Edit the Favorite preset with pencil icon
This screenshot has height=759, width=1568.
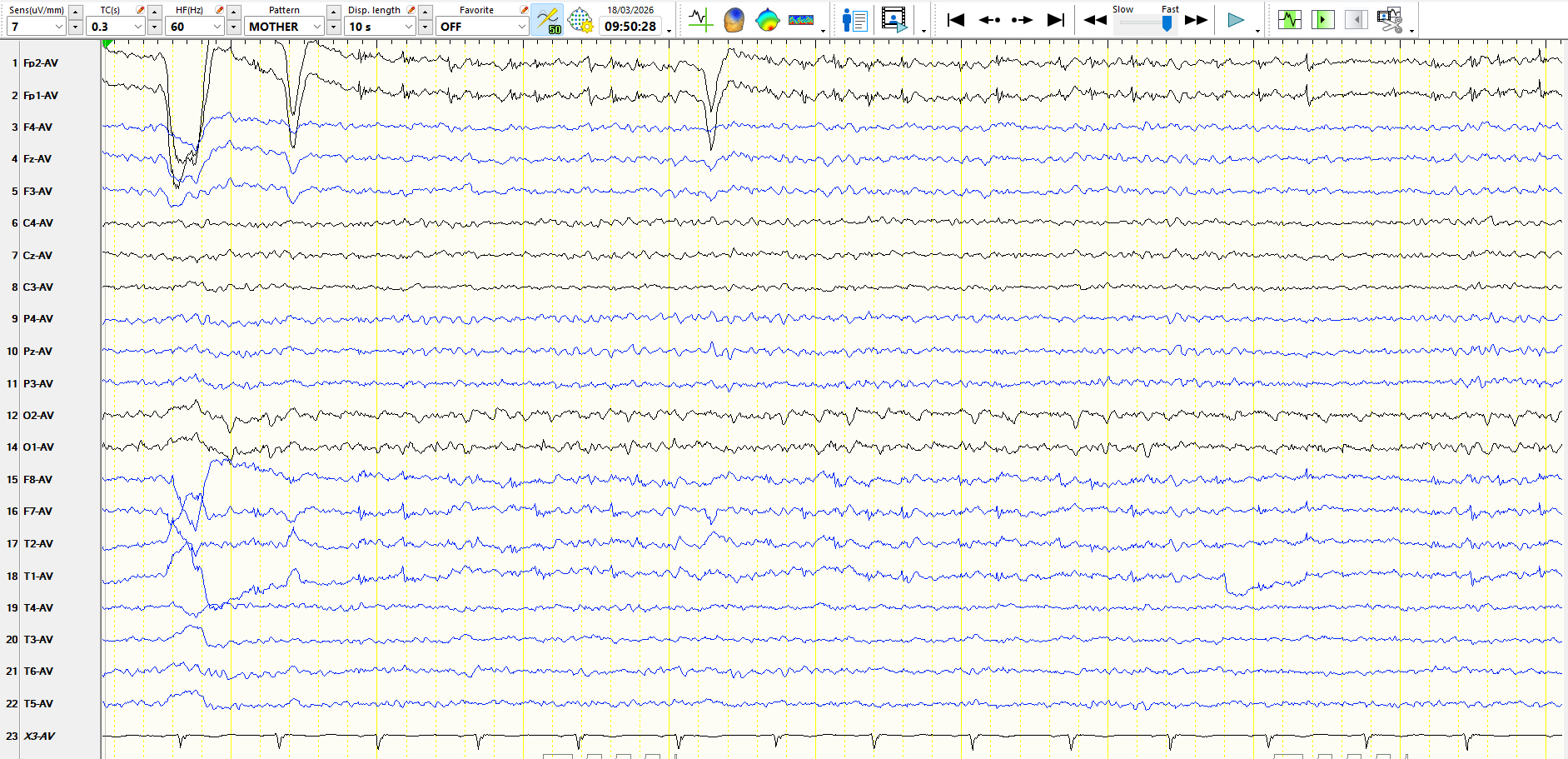pyautogui.click(x=524, y=10)
